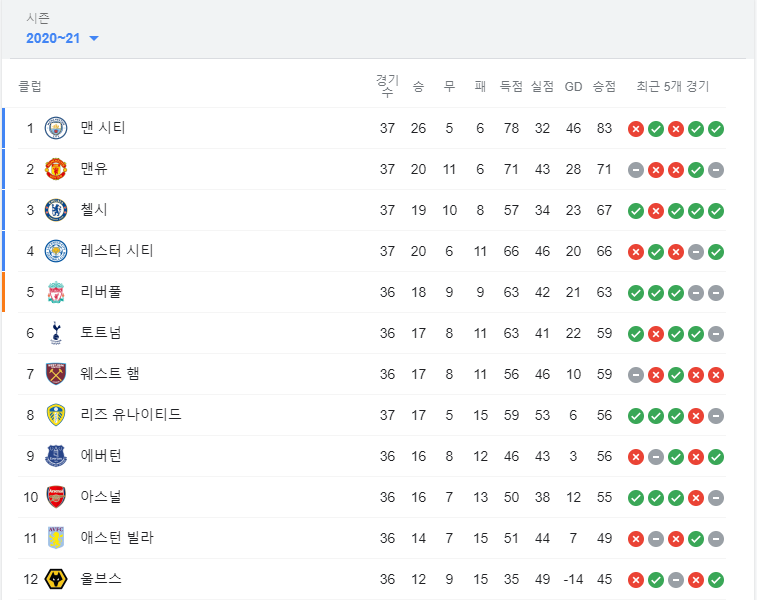The image size is (757, 600).
Task: Click the Arsenal cannon crest
Action: point(56,497)
